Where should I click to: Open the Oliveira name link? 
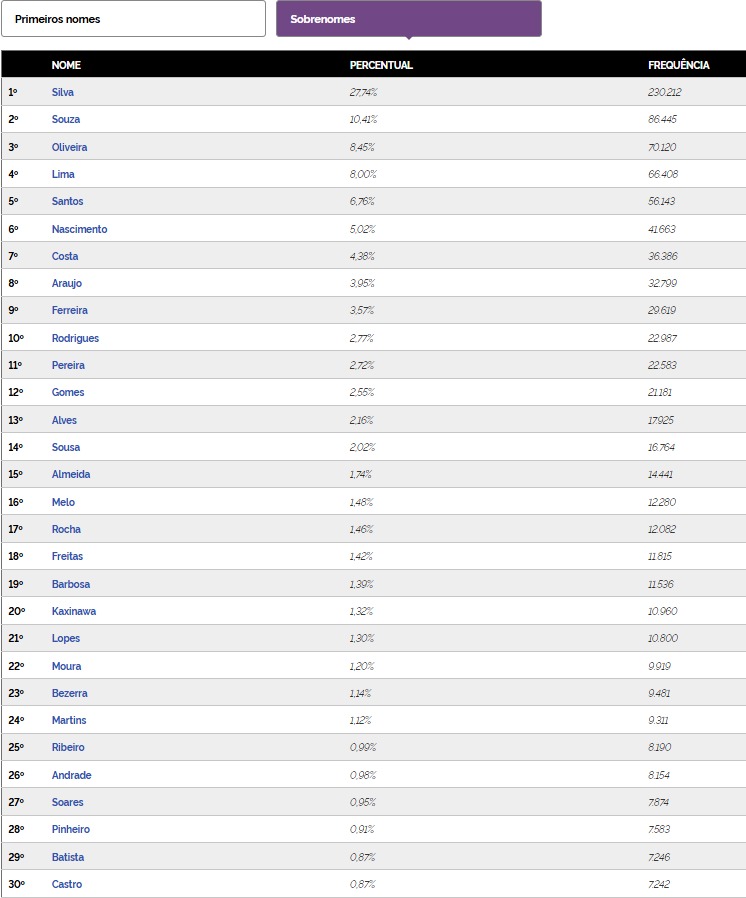[70, 147]
